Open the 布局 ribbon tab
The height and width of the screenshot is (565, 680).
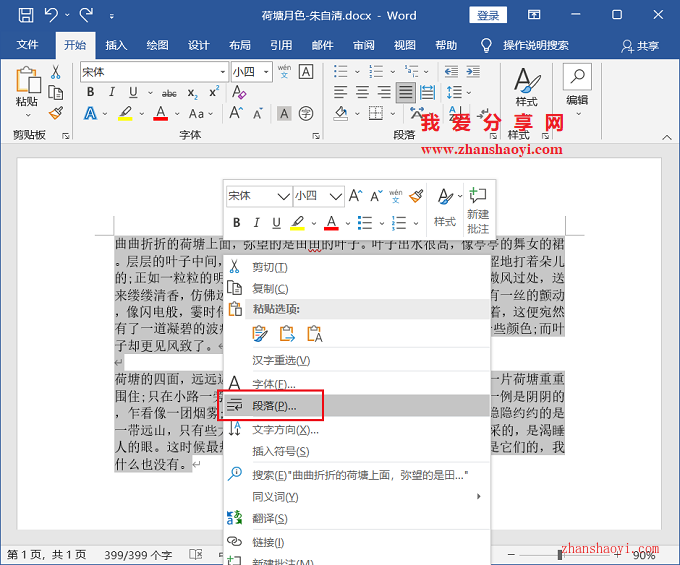point(240,45)
